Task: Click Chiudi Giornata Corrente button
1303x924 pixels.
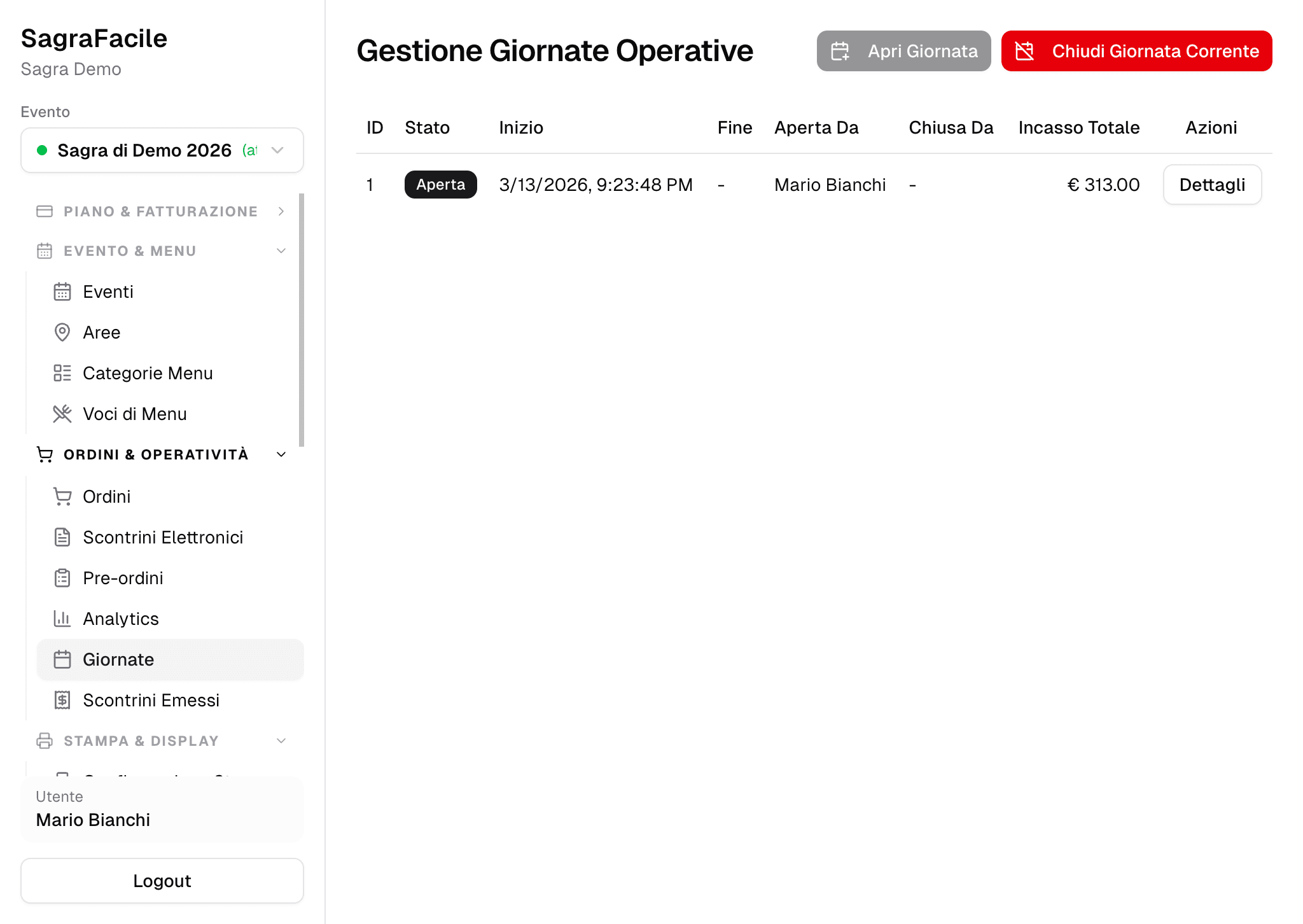Action: (x=1136, y=51)
